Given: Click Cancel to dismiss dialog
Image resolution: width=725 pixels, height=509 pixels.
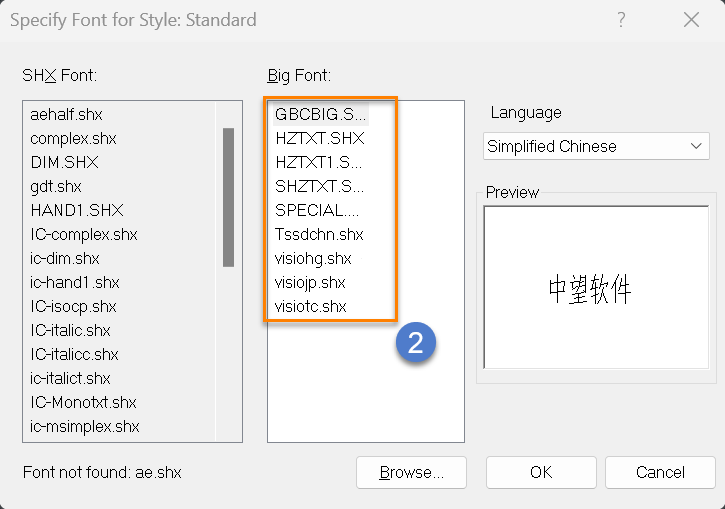Looking at the screenshot, I should tap(660, 472).
